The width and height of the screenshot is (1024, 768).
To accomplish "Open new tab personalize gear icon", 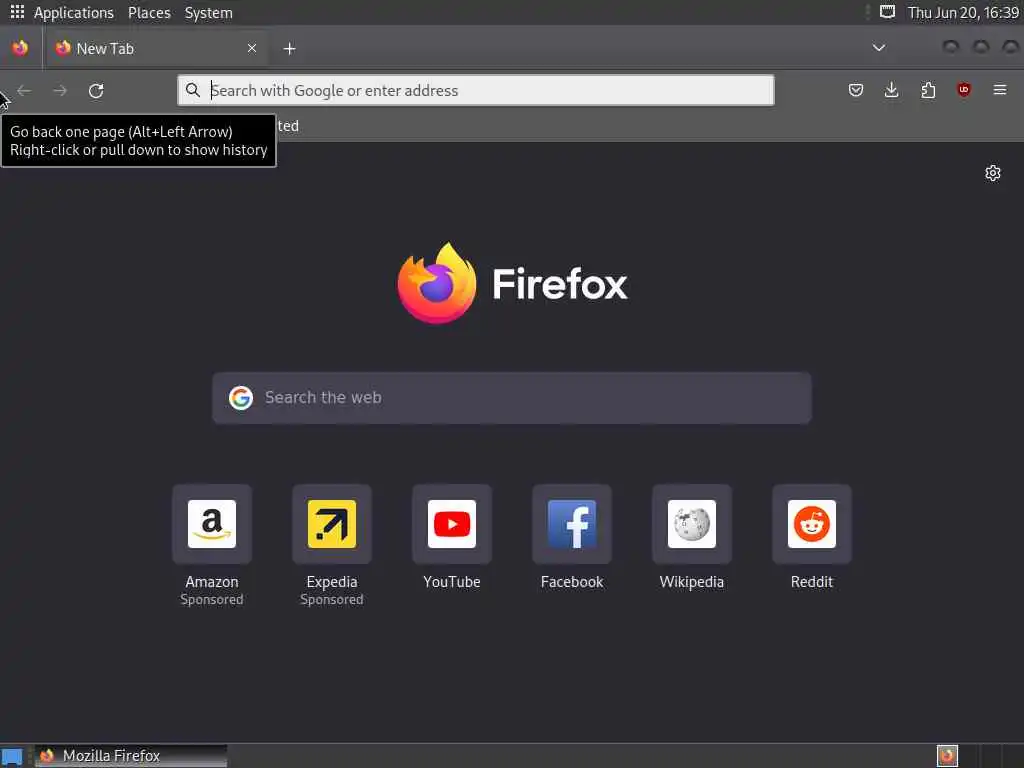I will pos(993,173).
